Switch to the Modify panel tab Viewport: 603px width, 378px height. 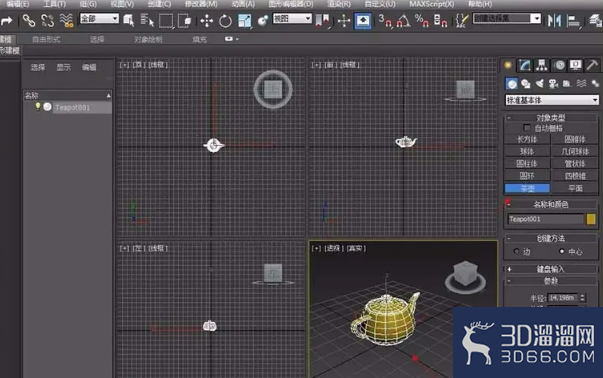(525, 65)
